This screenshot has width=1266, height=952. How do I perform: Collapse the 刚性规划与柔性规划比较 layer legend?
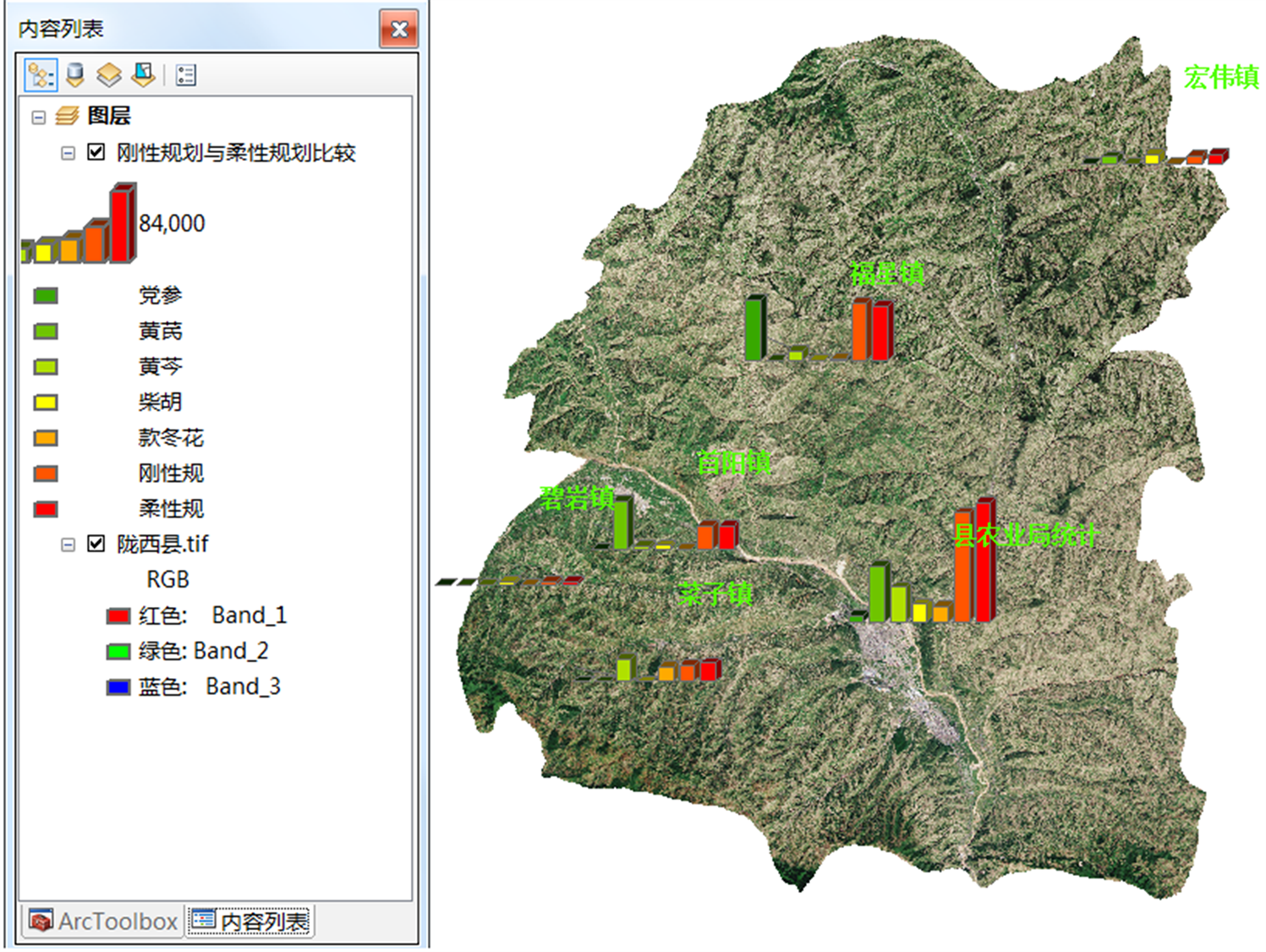[68, 153]
